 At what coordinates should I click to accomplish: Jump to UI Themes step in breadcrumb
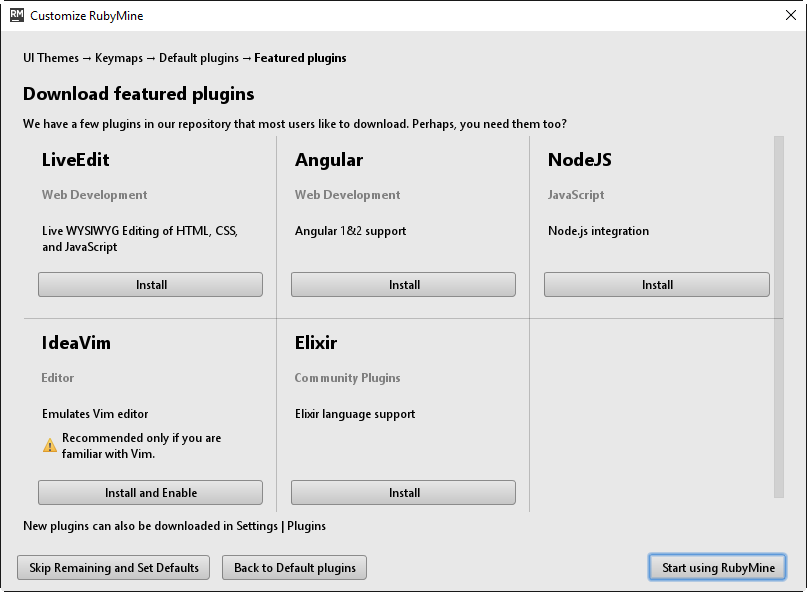tap(50, 58)
